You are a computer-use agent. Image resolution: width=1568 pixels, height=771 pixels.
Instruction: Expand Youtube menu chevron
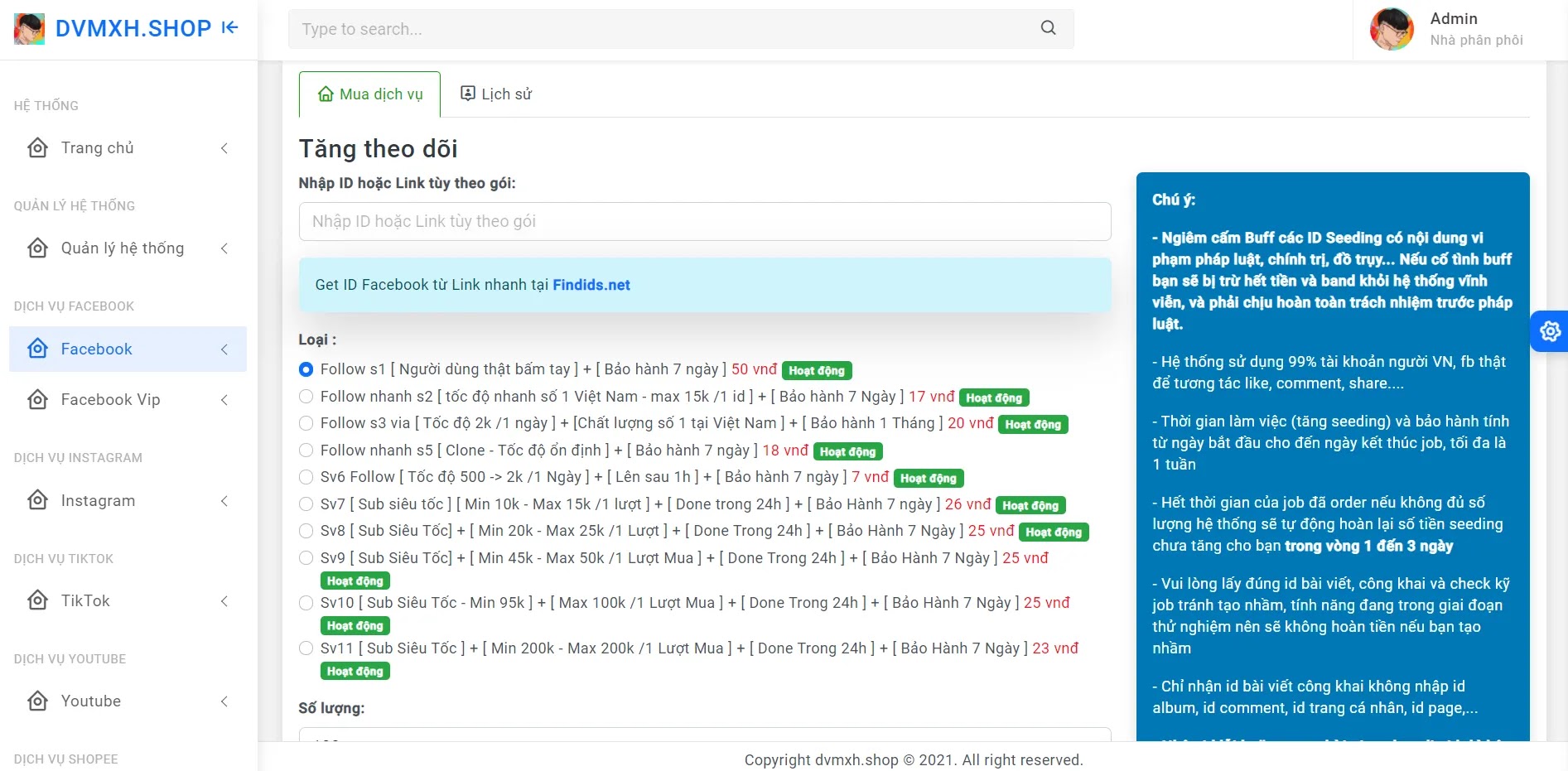pos(224,701)
